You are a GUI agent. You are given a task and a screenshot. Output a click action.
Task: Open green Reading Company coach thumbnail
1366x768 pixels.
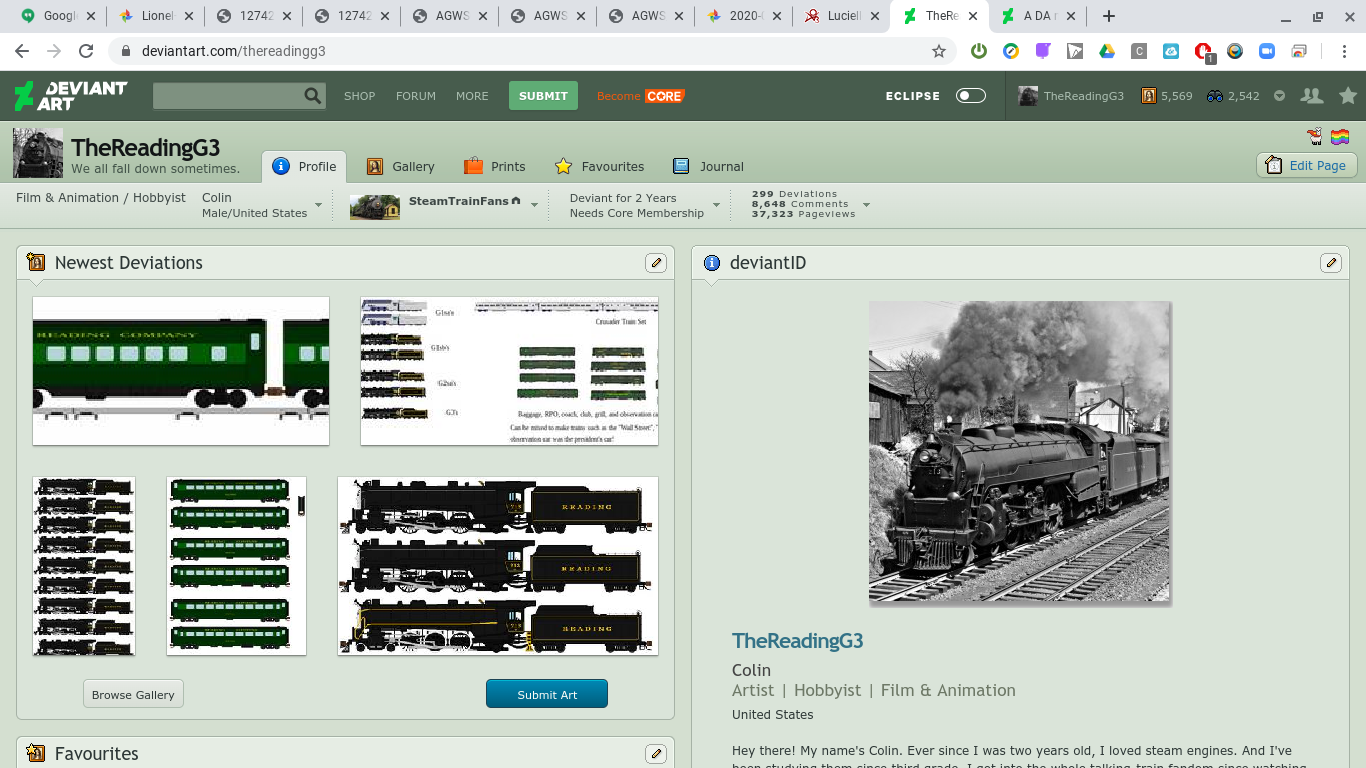tap(181, 371)
